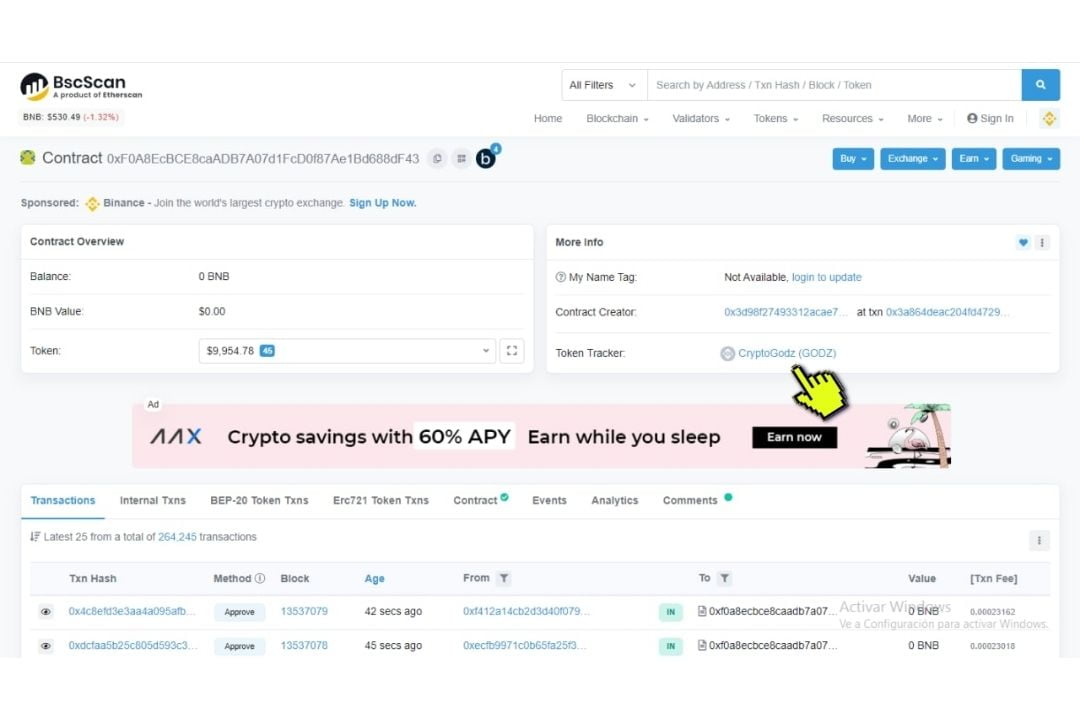1080x720 pixels.
Task: Switch to BEP-20 Token Txns tab
Action: tap(259, 501)
